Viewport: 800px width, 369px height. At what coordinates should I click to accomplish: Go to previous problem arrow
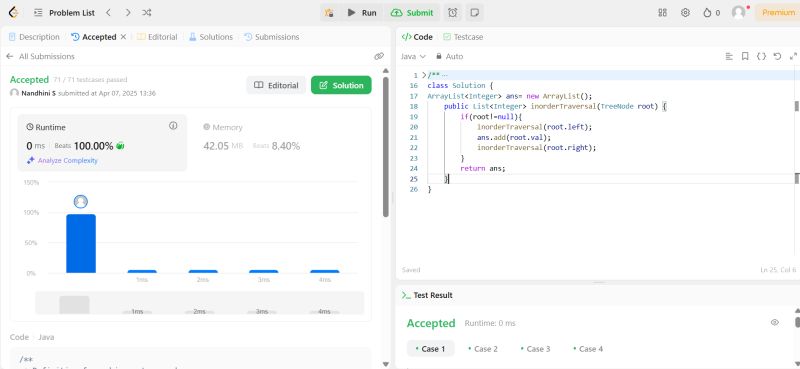tap(108, 13)
